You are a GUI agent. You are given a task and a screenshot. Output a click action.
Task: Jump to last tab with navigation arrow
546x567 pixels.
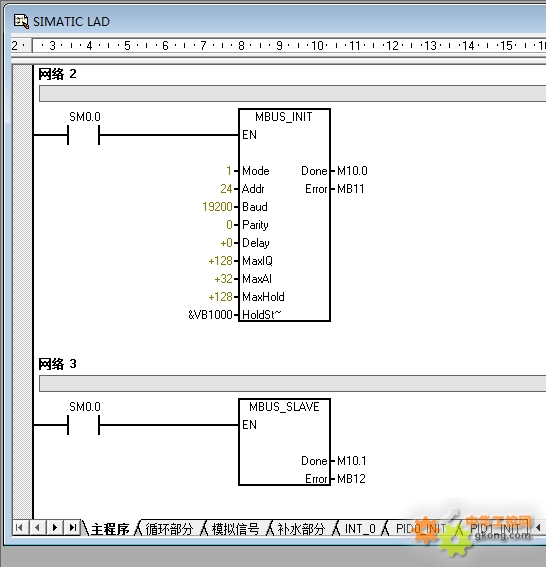(73, 528)
